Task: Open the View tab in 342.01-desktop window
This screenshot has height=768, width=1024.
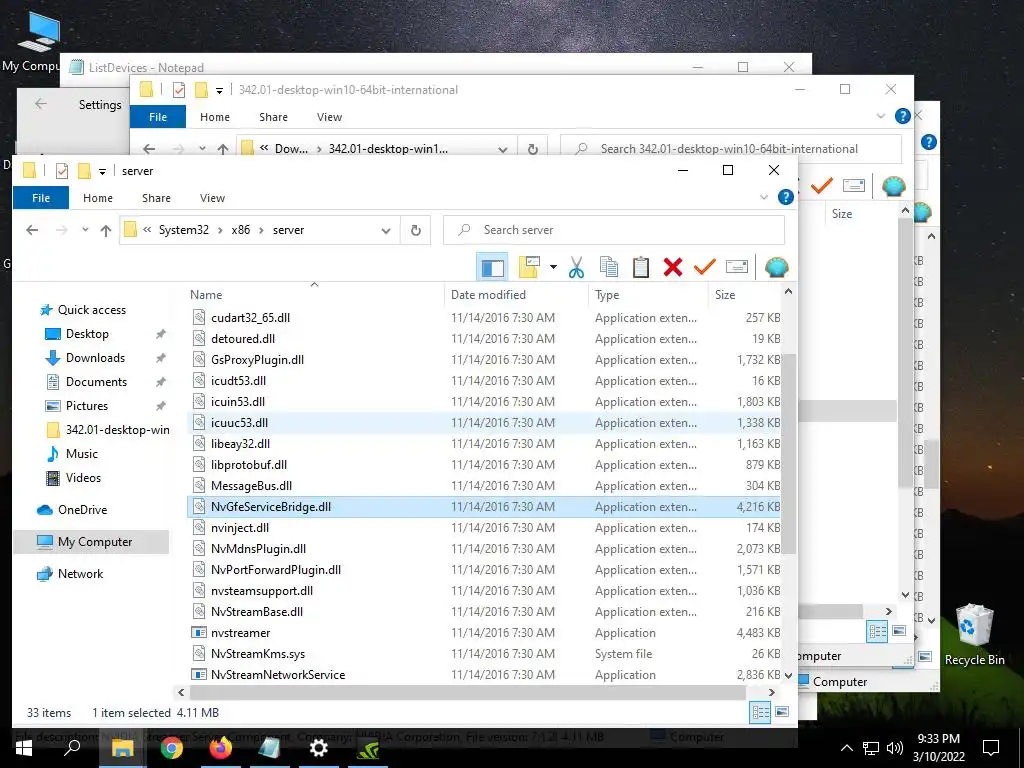Action: pyautogui.click(x=329, y=117)
